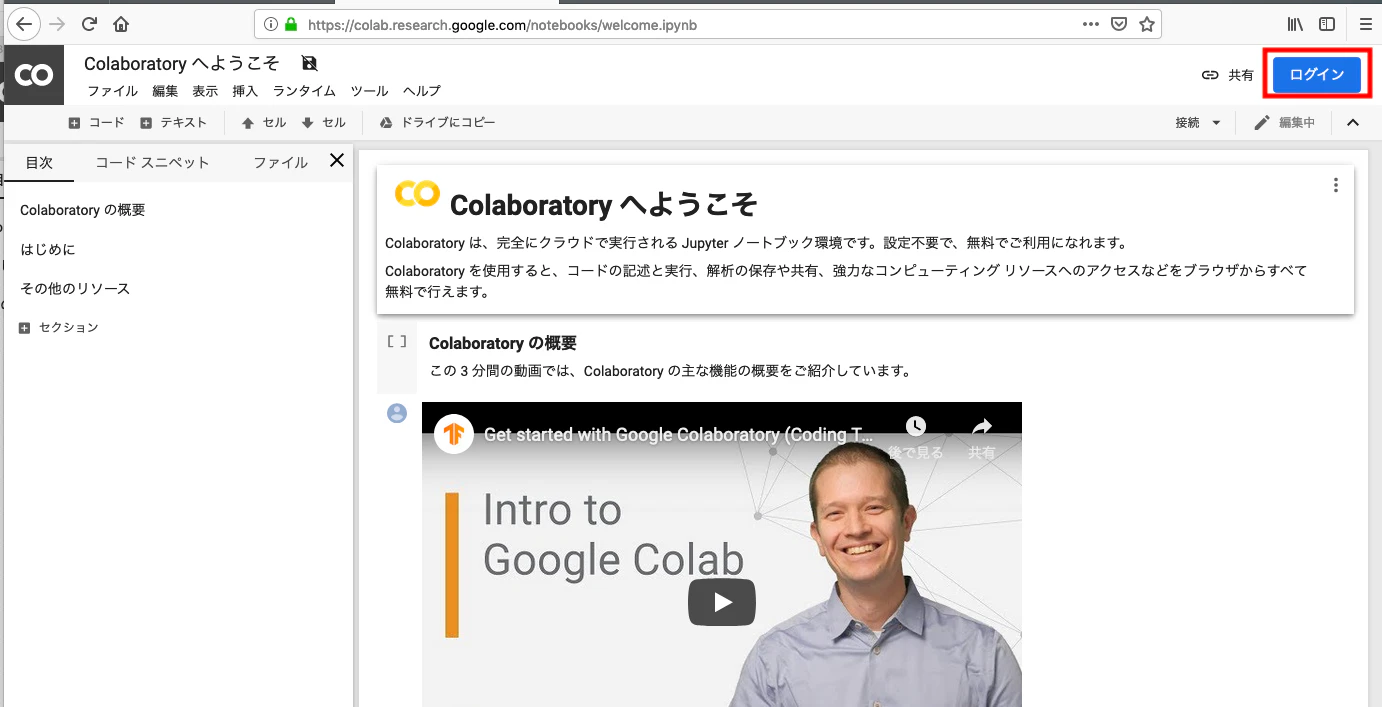Click the video title Get started with Google Colaboratory

coord(679,435)
